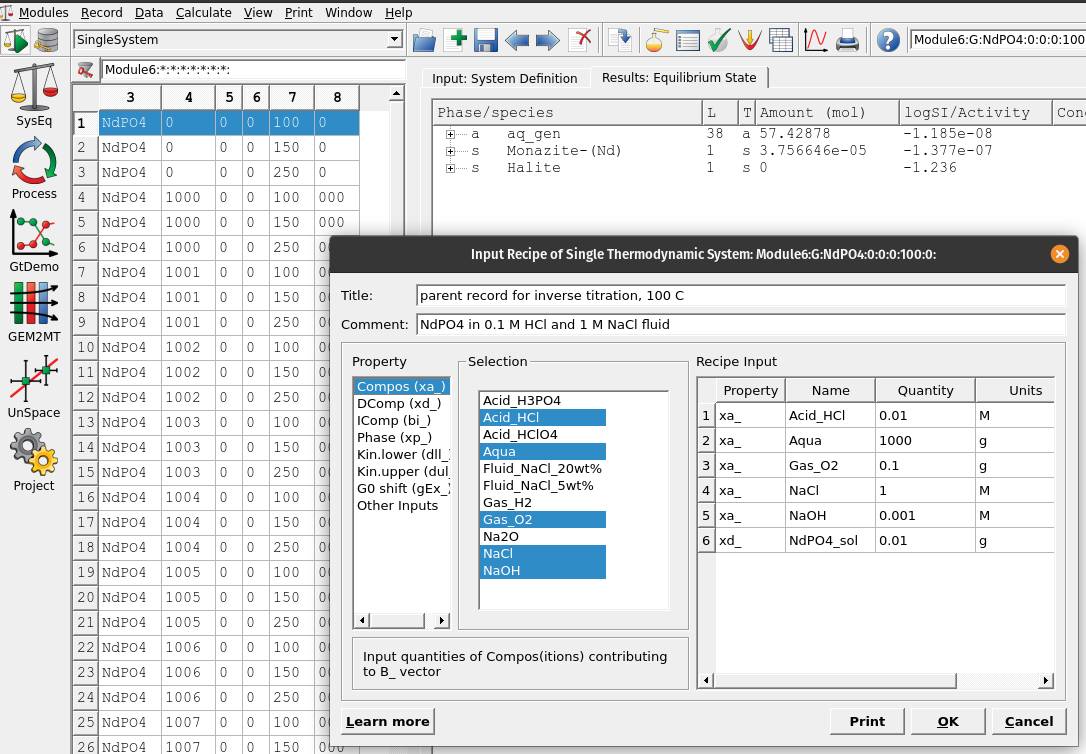Open the SysEq module
The width and height of the screenshot is (1086, 754).
click(34, 93)
